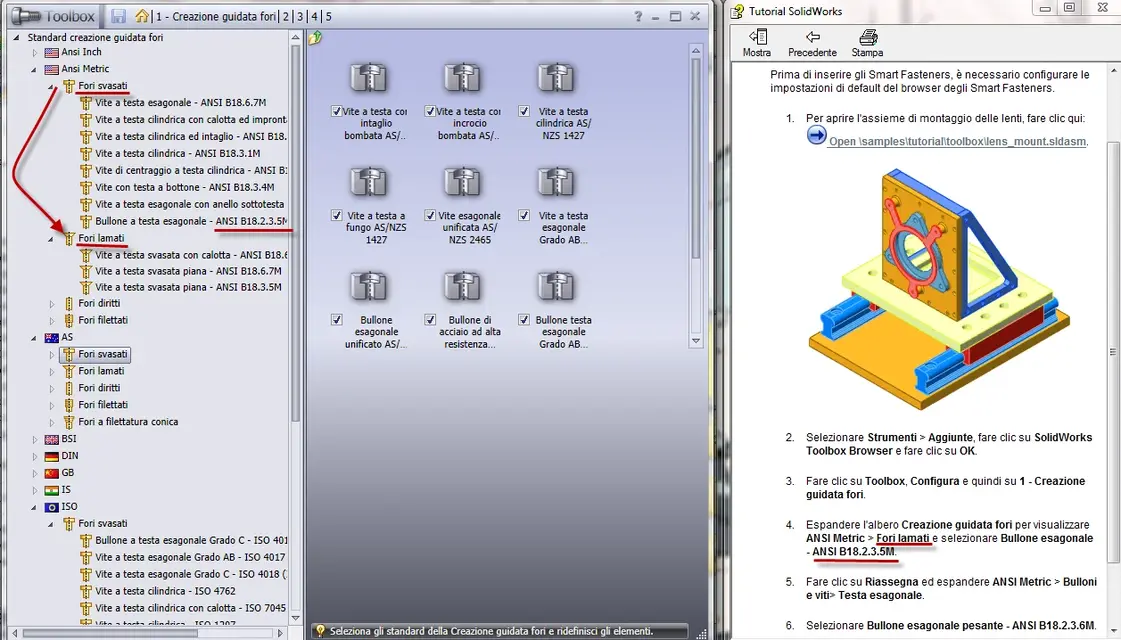The height and width of the screenshot is (640, 1121).
Task: Select Vite a testa esagonale Grado AB thumbnail
Action: 555,182
